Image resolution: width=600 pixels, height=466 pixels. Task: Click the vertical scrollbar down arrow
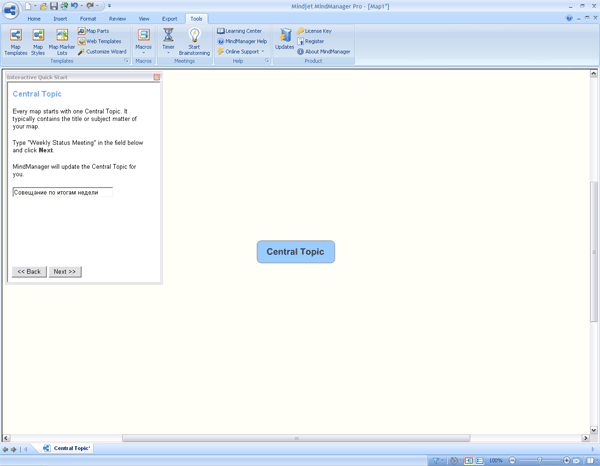point(593,430)
